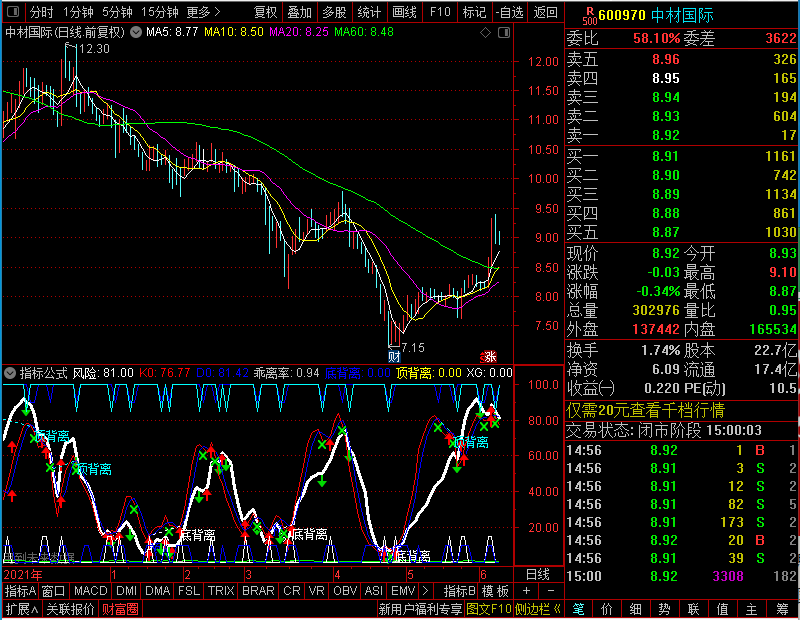Switch indicator to VR

pos(316,591)
